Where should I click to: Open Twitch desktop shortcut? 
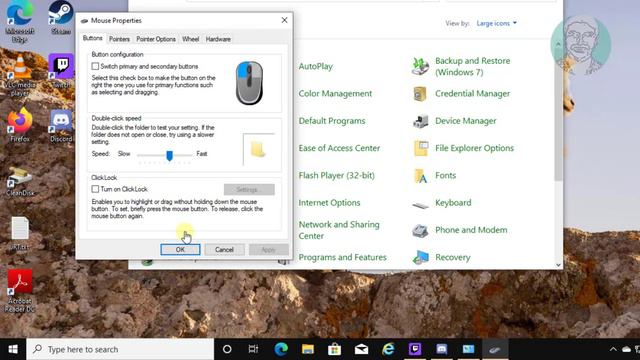click(x=61, y=71)
